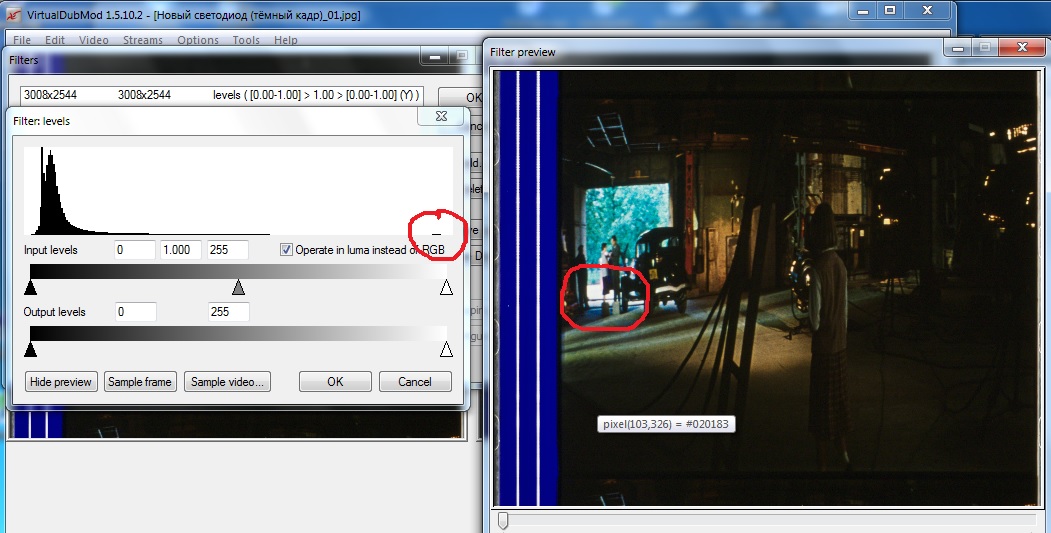Click the Sample video... button

[x=227, y=381]
